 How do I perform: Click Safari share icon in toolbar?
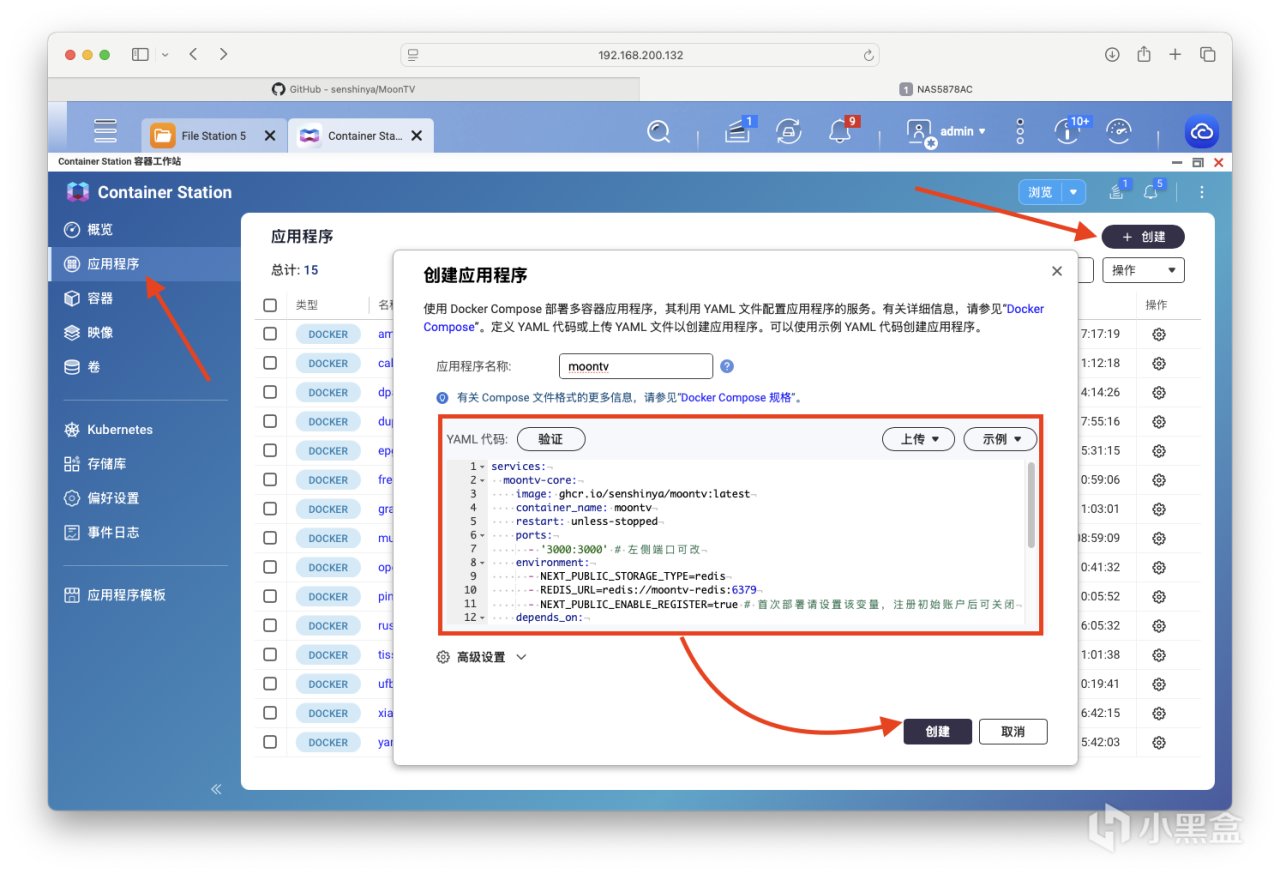[1144, 54]
